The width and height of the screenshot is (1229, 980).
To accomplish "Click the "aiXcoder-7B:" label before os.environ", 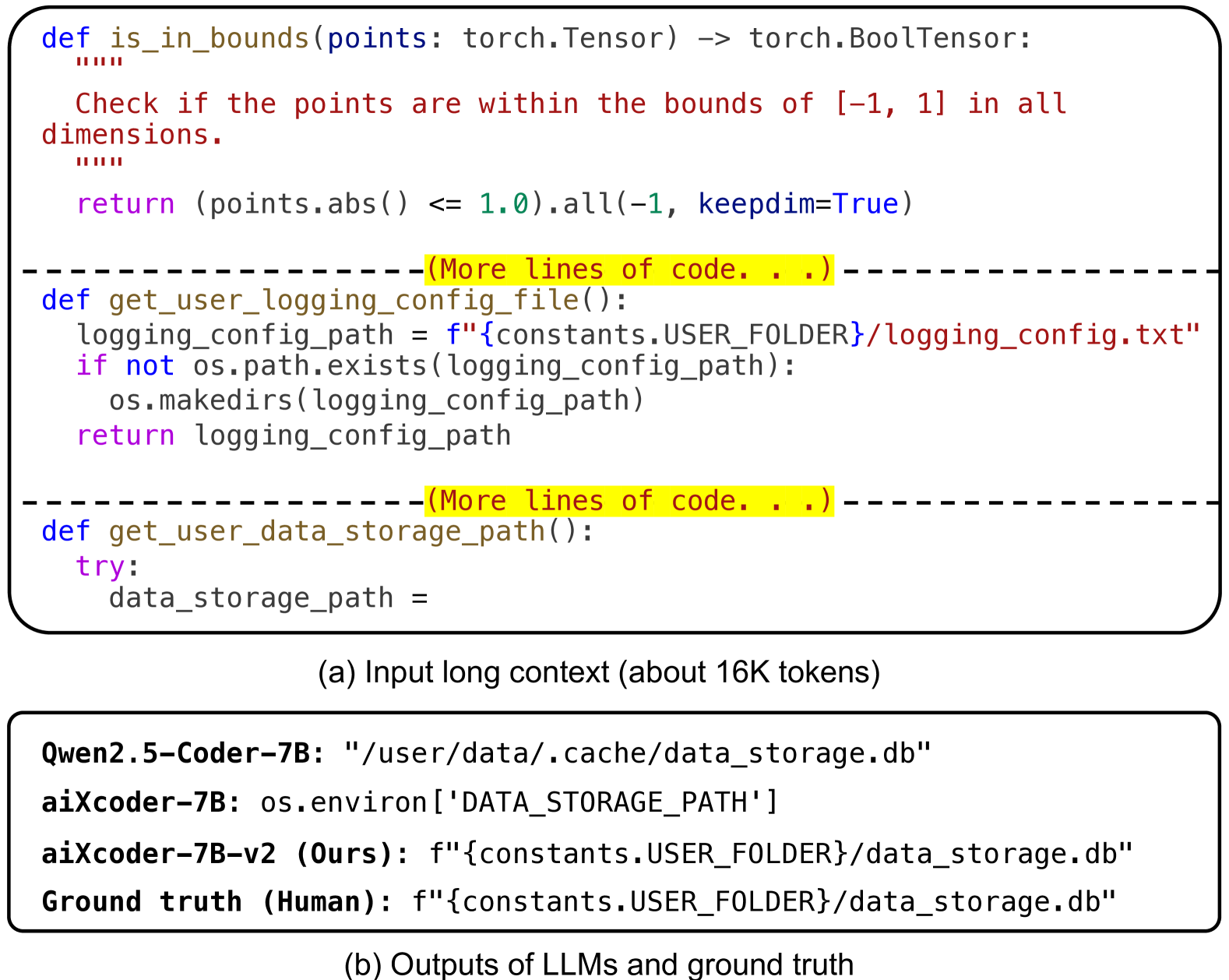I will 141,802.
